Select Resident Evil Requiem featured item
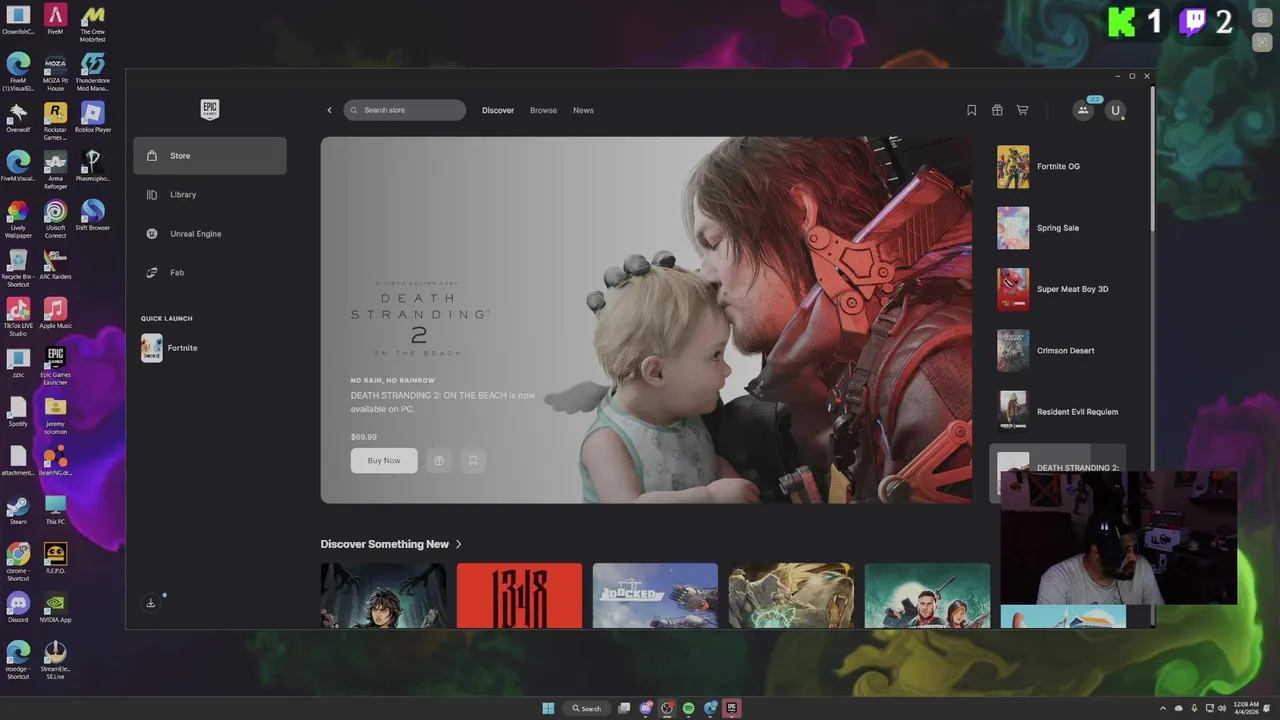Viewport: 1280px width, 720px height. 1058,412
